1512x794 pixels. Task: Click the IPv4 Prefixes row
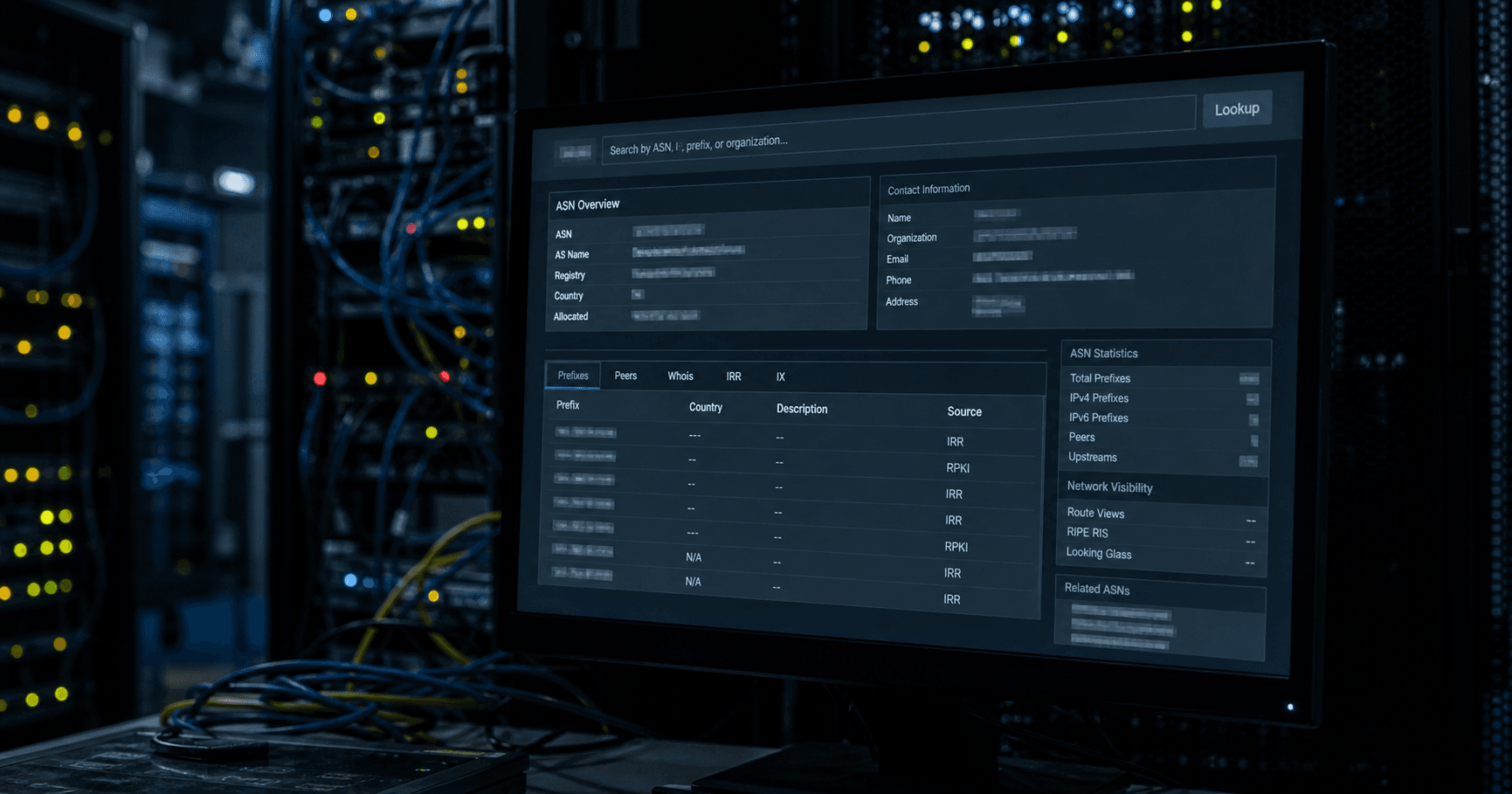1164,398
